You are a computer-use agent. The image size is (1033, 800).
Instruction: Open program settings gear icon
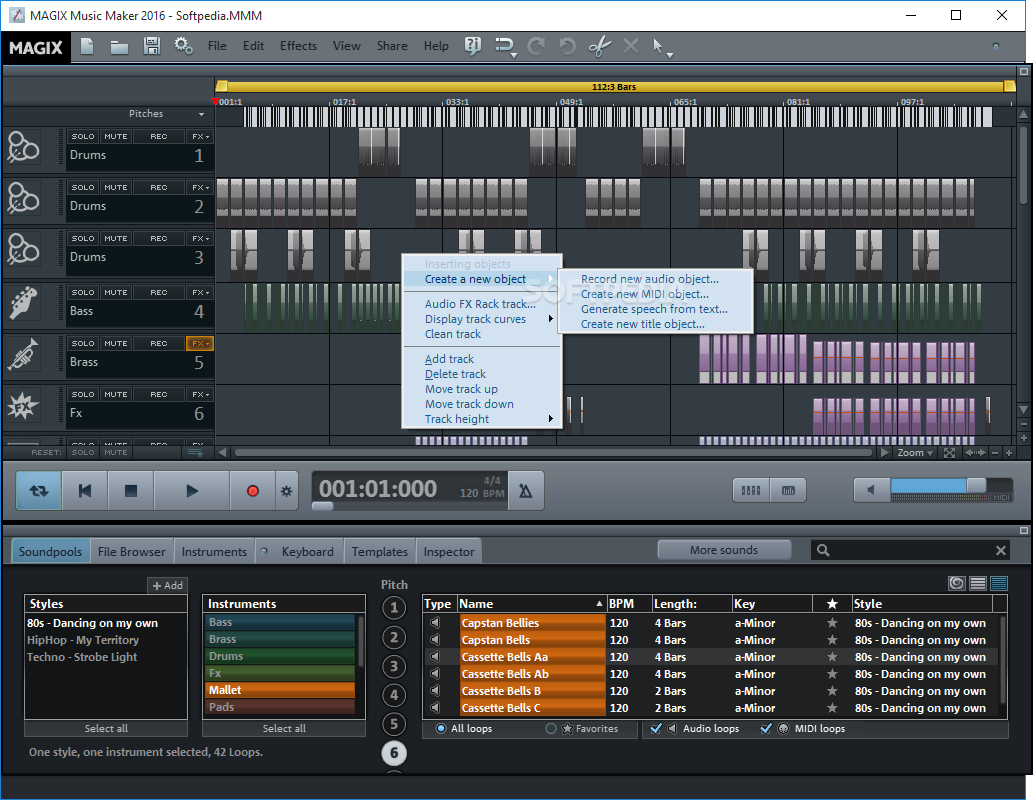coord(183,46)
